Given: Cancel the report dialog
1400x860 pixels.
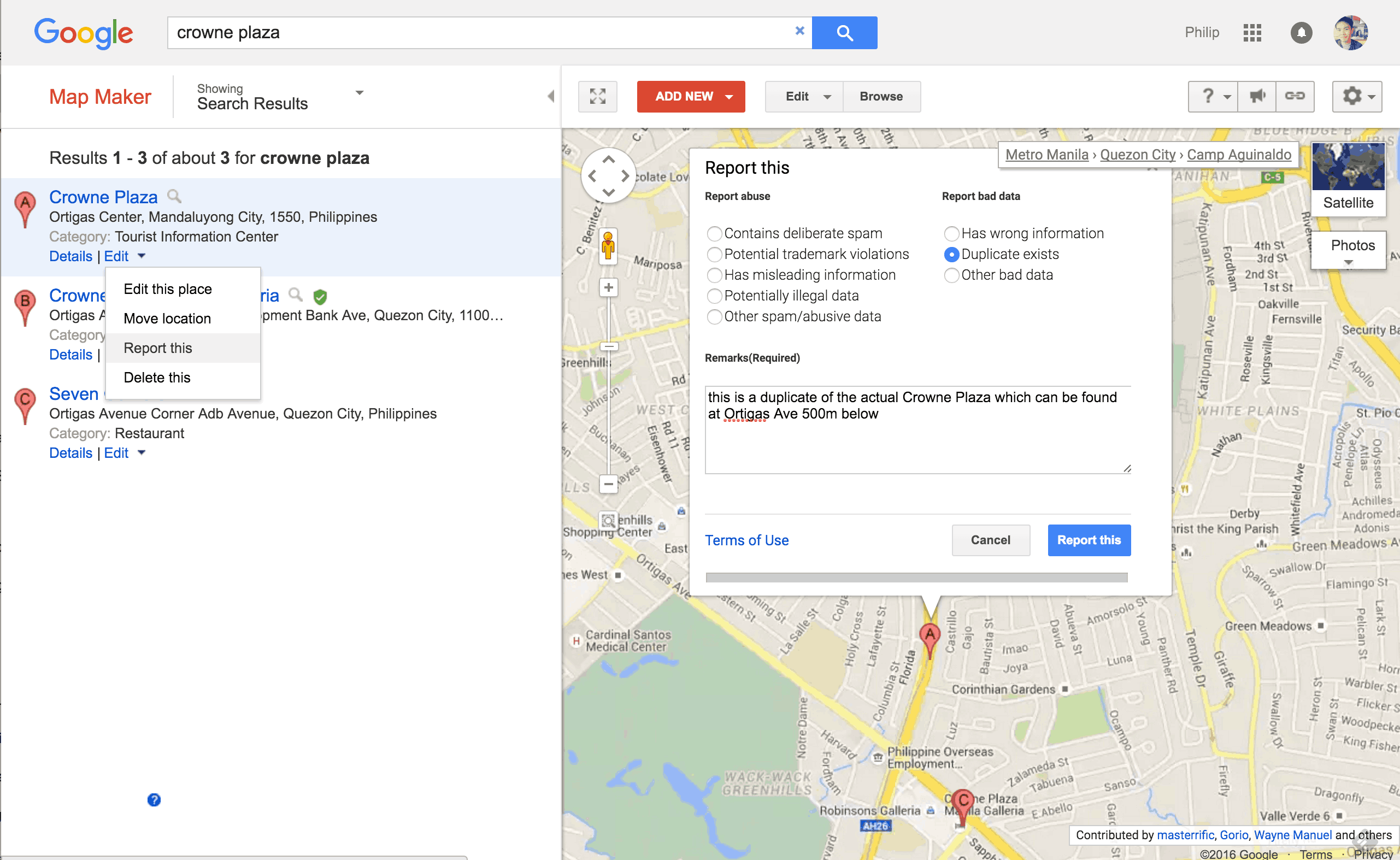Looking at the screenshot, I should coord(990,540).
